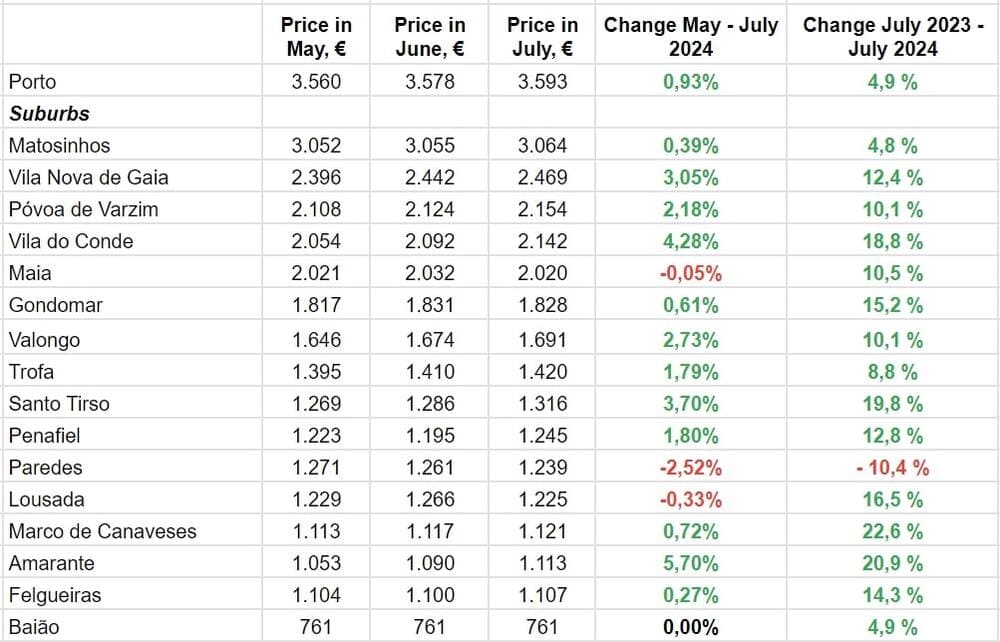Select Baião's 0,00% change cell
This screenshot has height=642, width=1000.
pyautogui.click(x=691, y=627)
